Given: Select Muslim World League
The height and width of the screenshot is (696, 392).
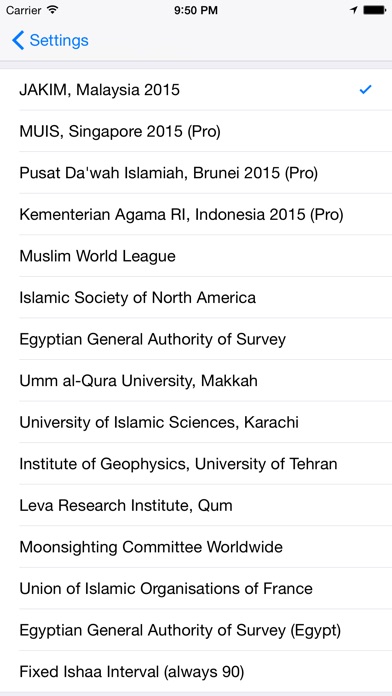Looking at the screenshot, I should point(196,256).
